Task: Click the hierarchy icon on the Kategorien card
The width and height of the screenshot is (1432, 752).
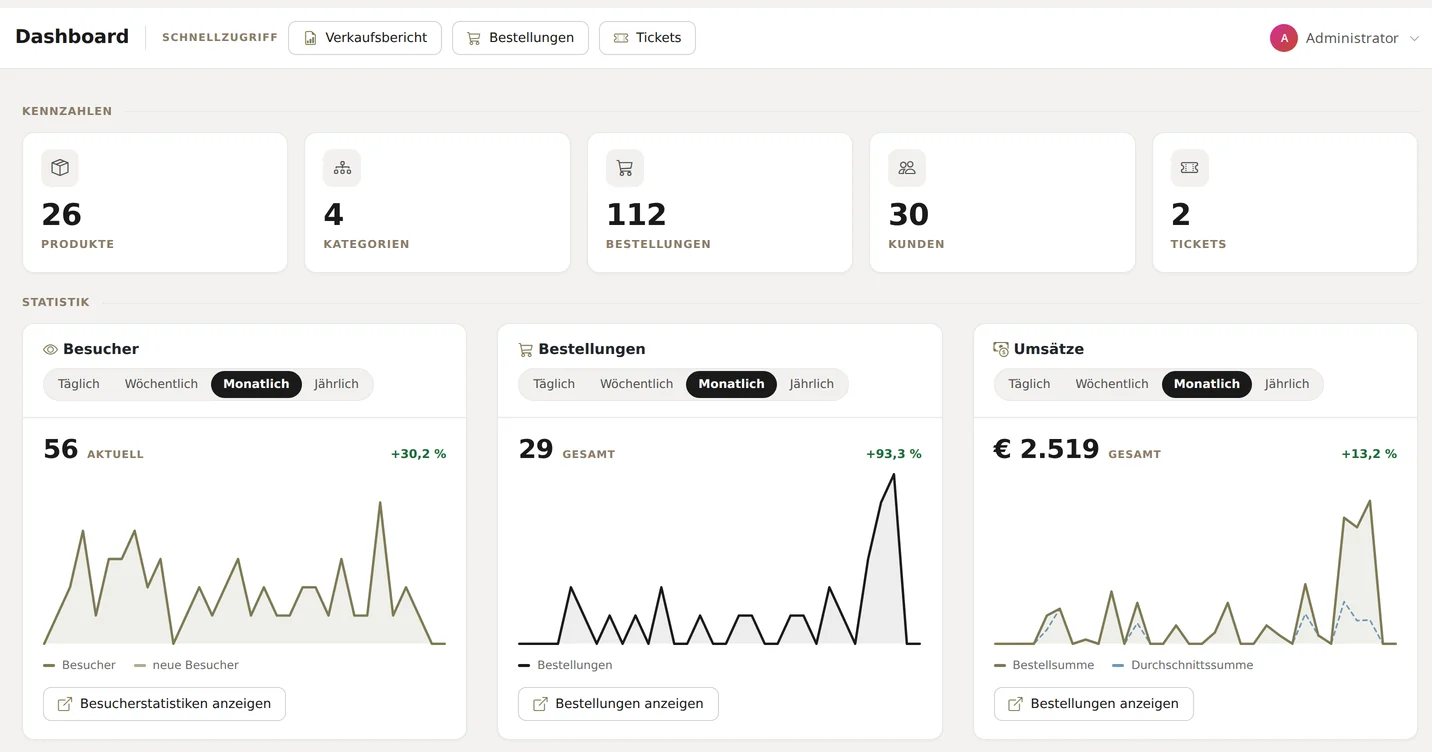Action: (342, 168)
